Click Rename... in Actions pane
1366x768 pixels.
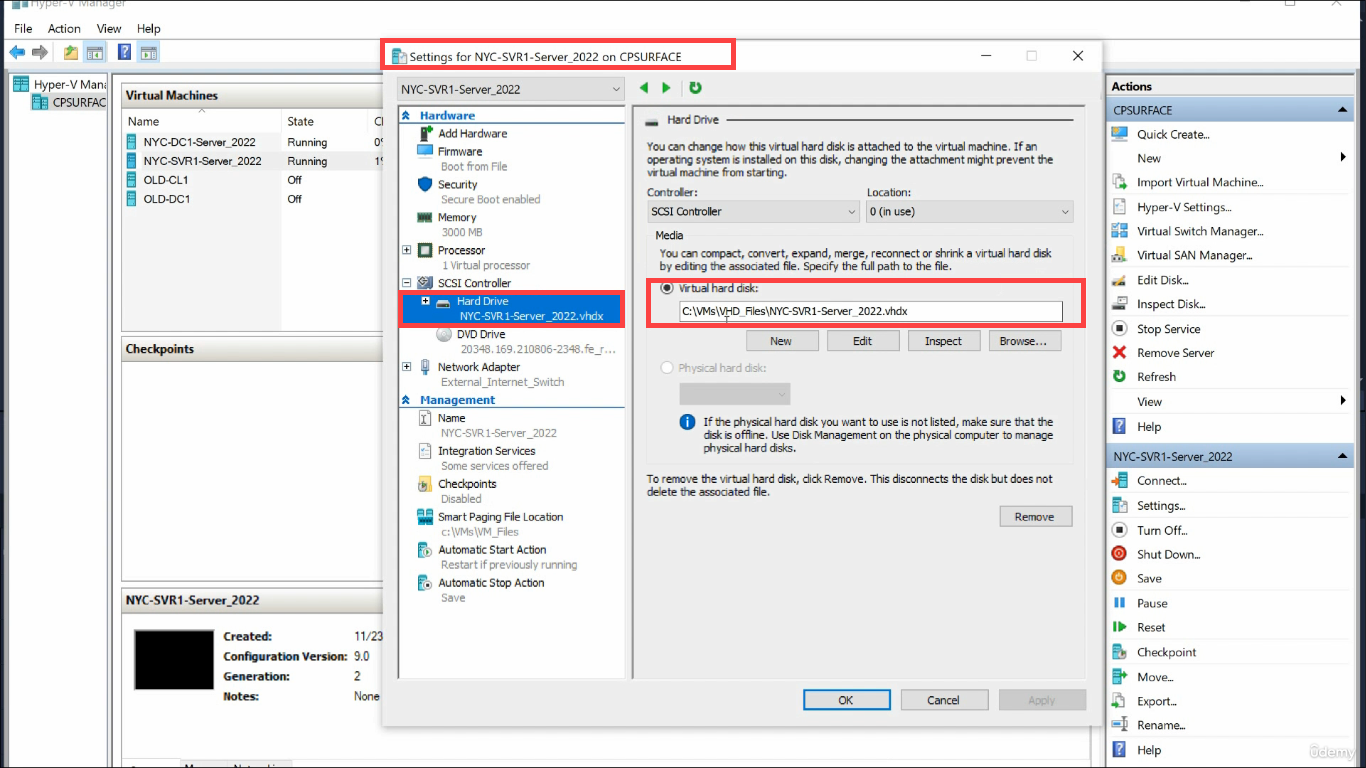point(1161,725)
